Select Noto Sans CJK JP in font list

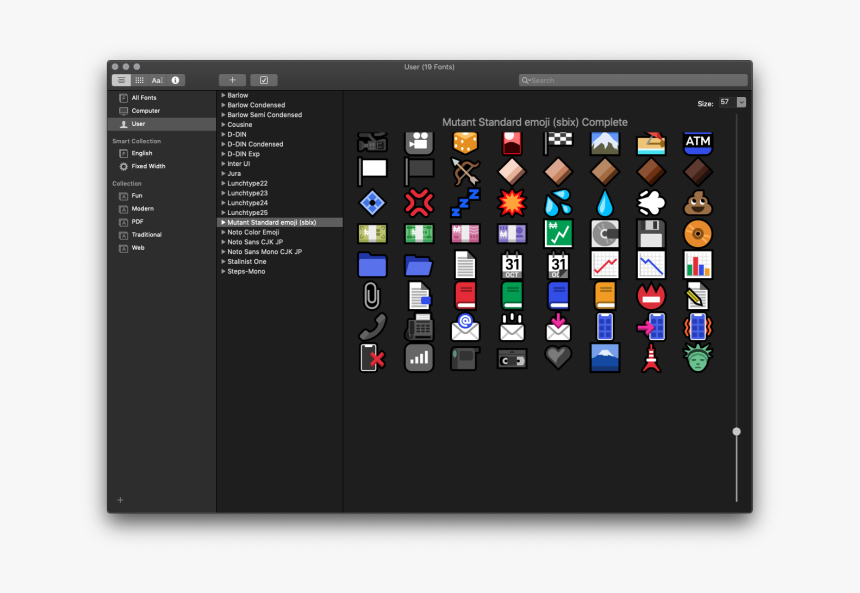[x=280, y=242]
